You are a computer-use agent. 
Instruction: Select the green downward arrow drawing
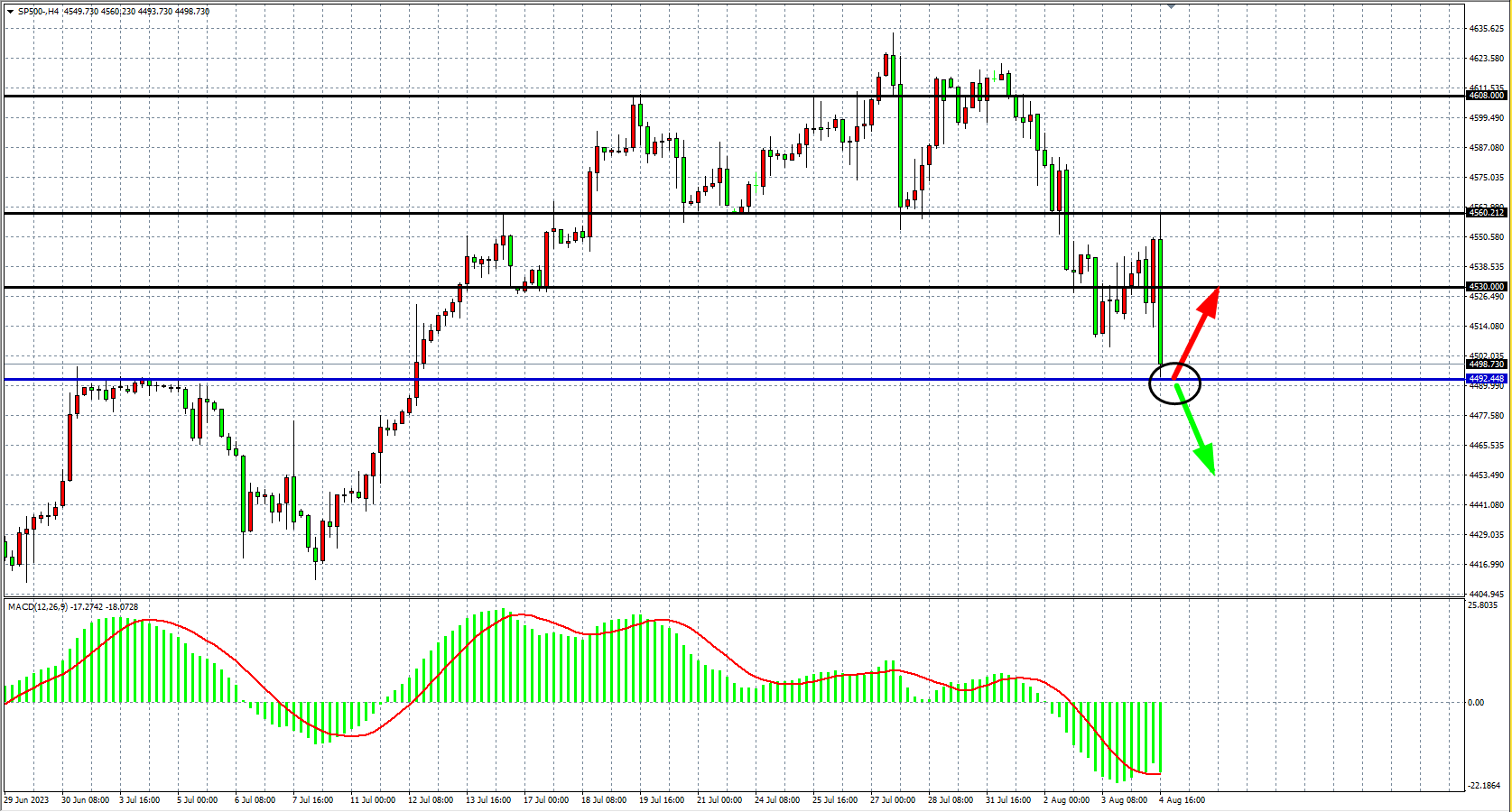pos(1196,431)
